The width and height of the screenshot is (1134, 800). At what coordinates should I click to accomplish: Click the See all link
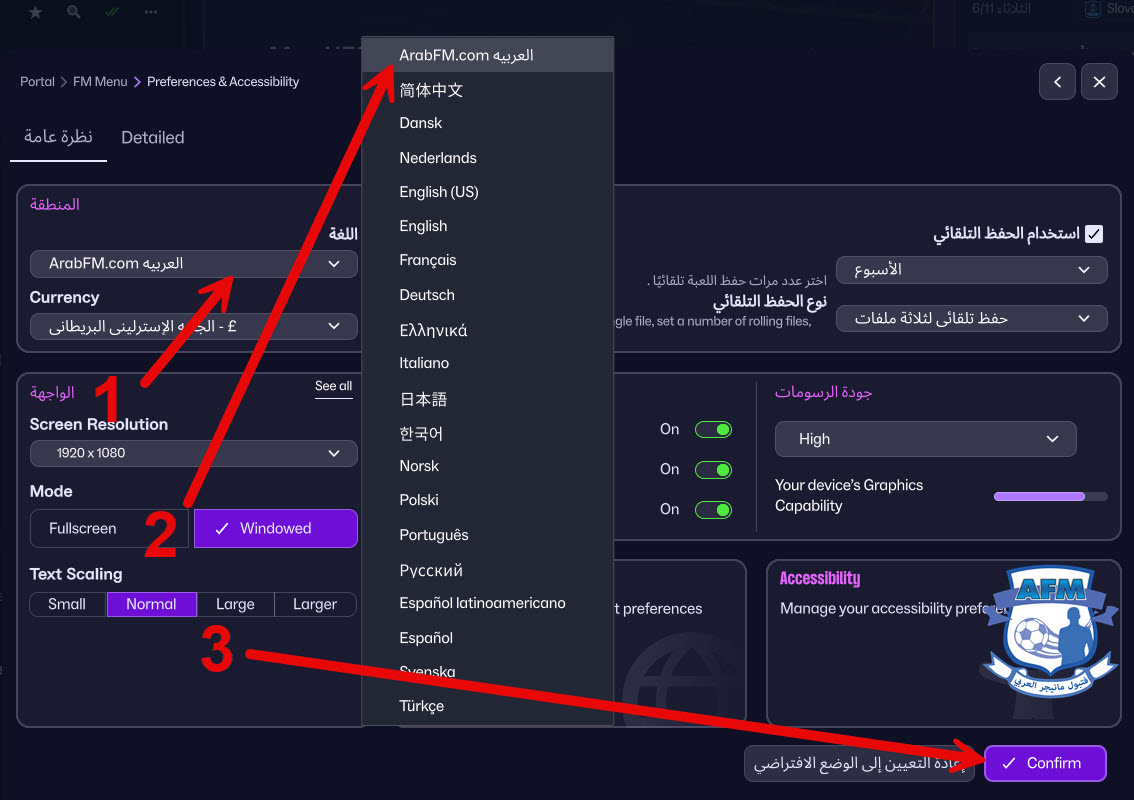click(333, 386)
